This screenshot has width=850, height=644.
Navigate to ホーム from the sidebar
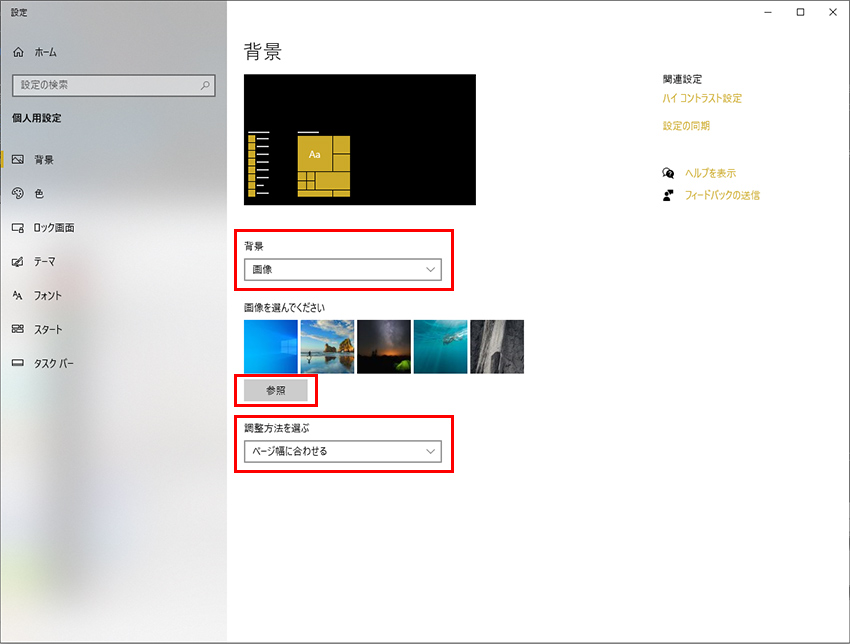pyautogui.click(x=40, y=52)
